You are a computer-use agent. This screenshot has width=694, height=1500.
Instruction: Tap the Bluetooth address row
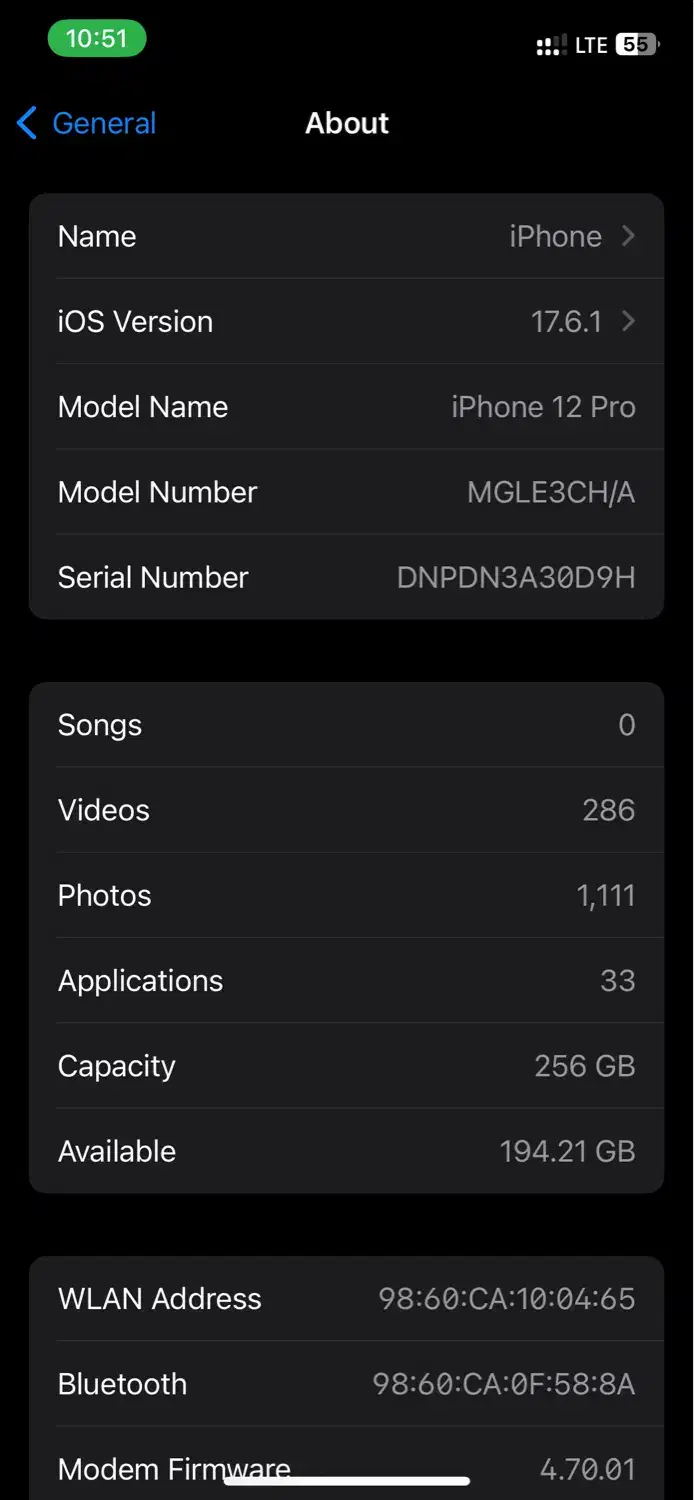tap(346, 1384)
